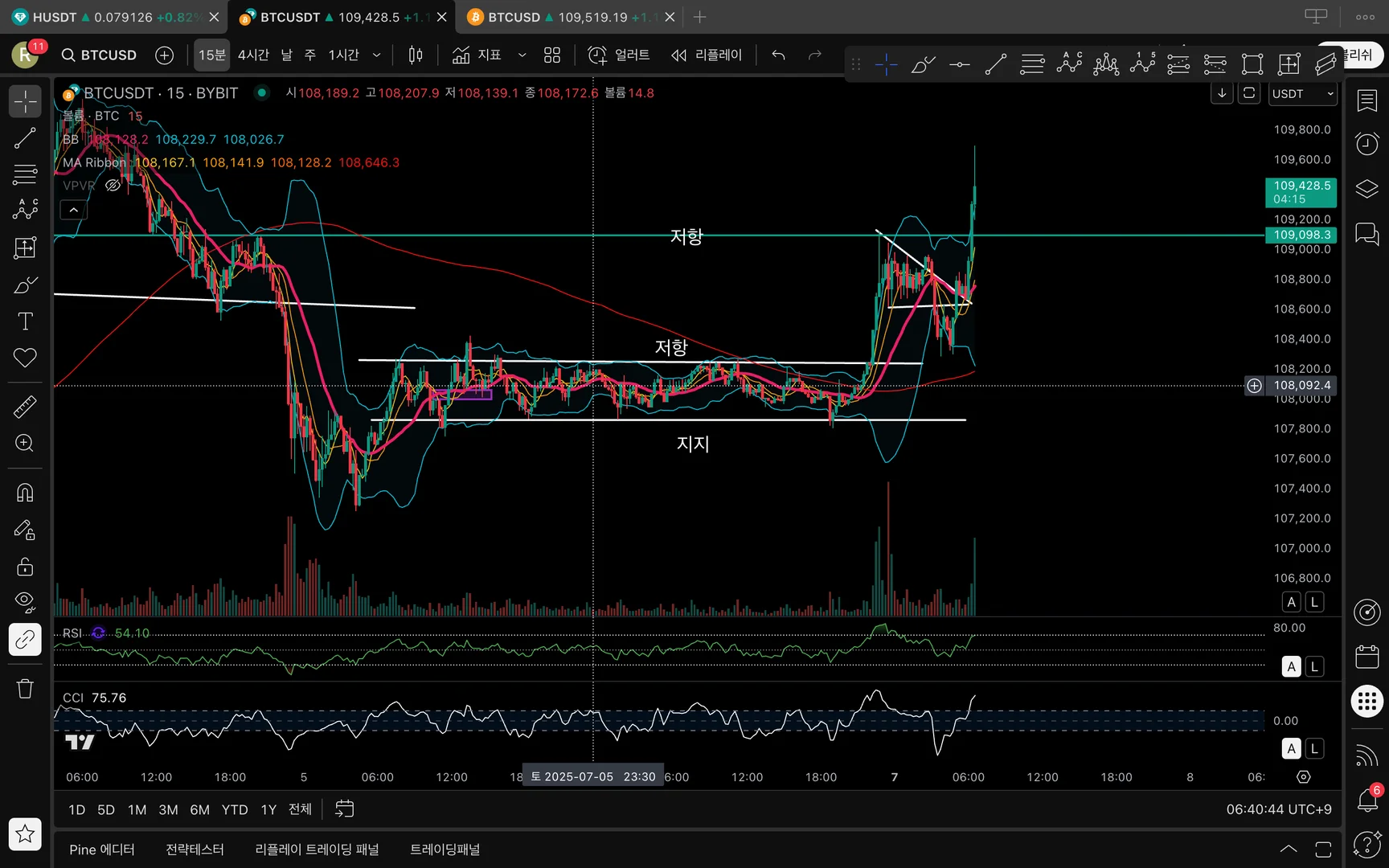Collapse the indicator legend chevron

point(73,210)
